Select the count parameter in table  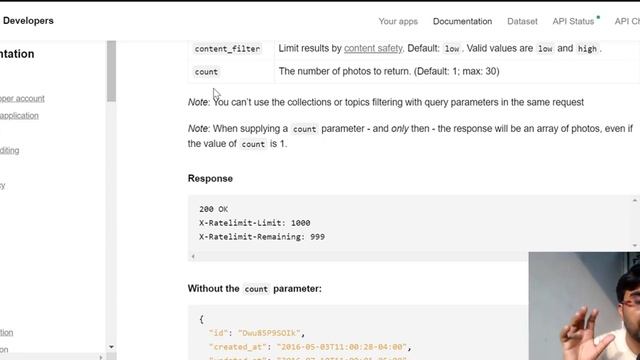[x=206, y=72]
